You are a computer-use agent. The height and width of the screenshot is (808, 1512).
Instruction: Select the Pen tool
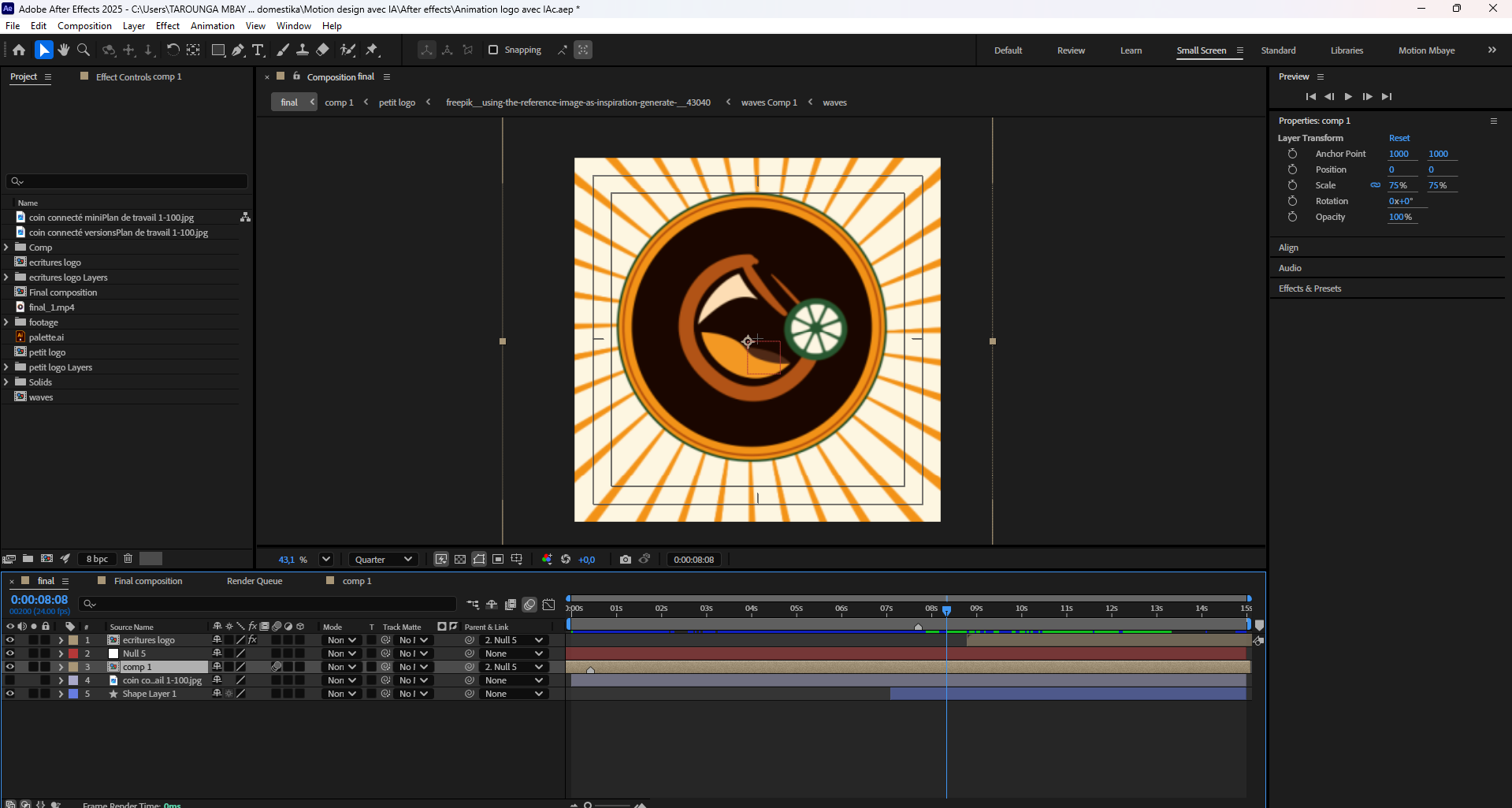pos(238,50)
